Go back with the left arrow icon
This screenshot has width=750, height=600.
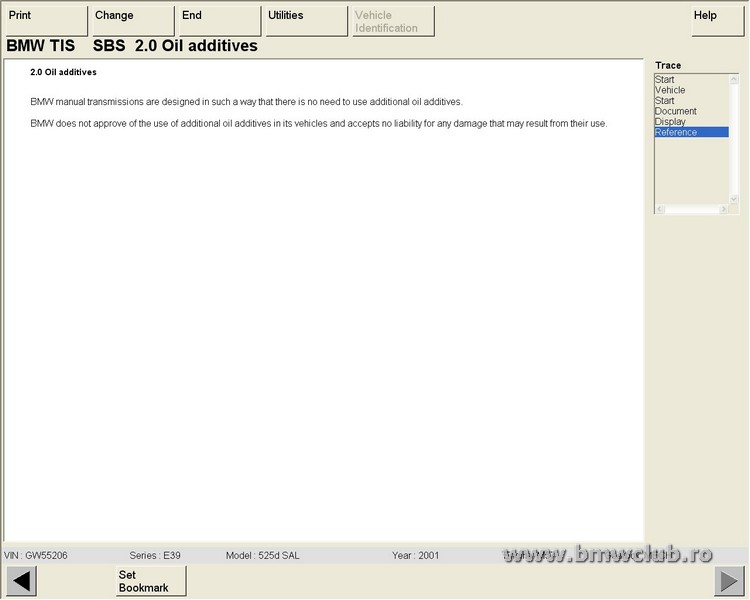coord(21,581)
